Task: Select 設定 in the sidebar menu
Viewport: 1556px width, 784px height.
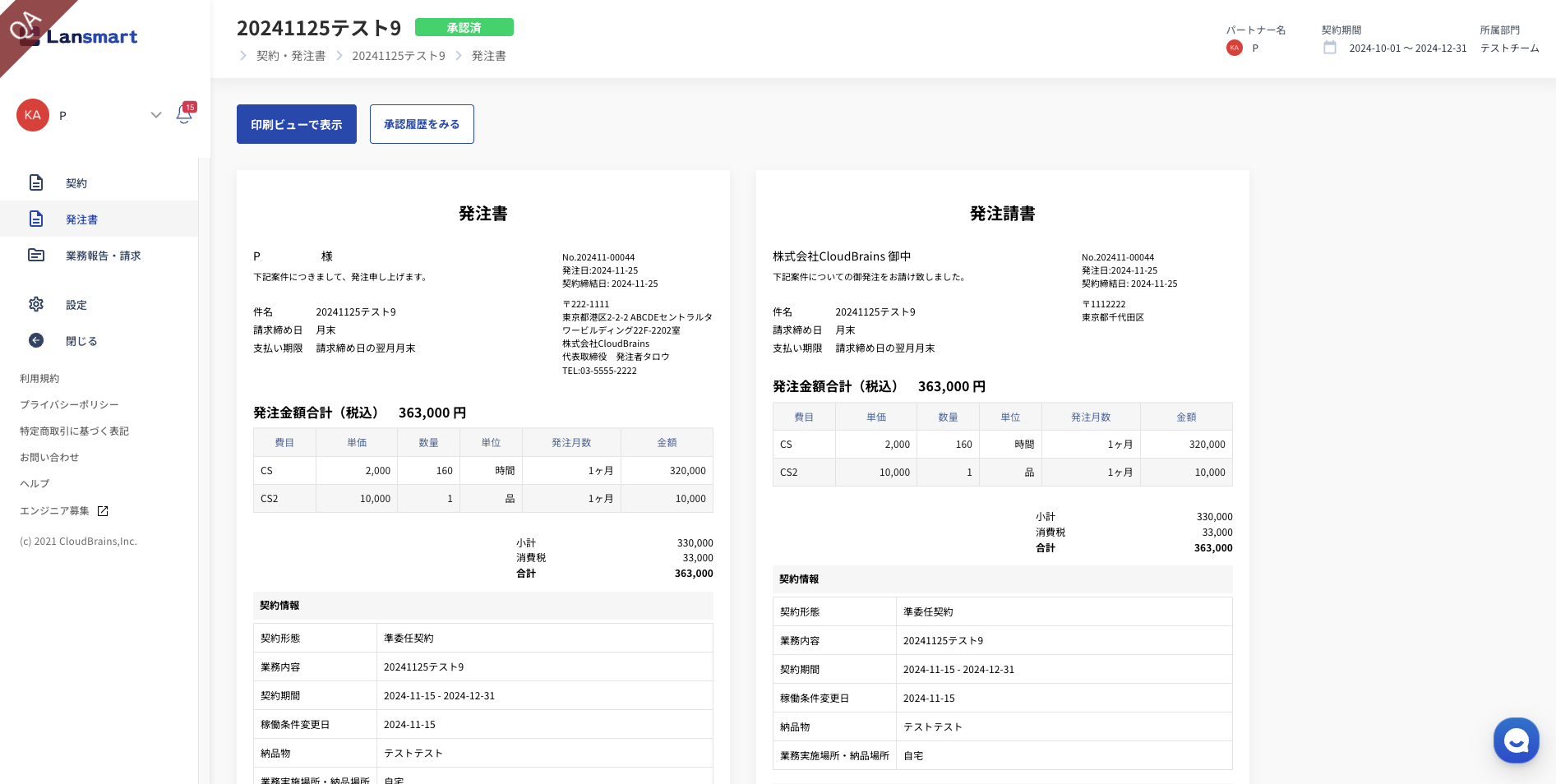Action: 76,305
